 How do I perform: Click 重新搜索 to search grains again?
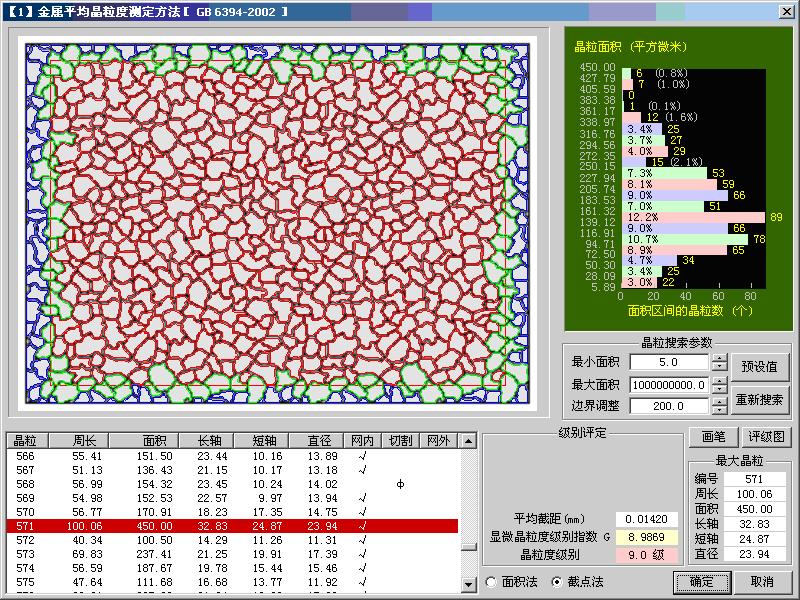click(759, 399)
